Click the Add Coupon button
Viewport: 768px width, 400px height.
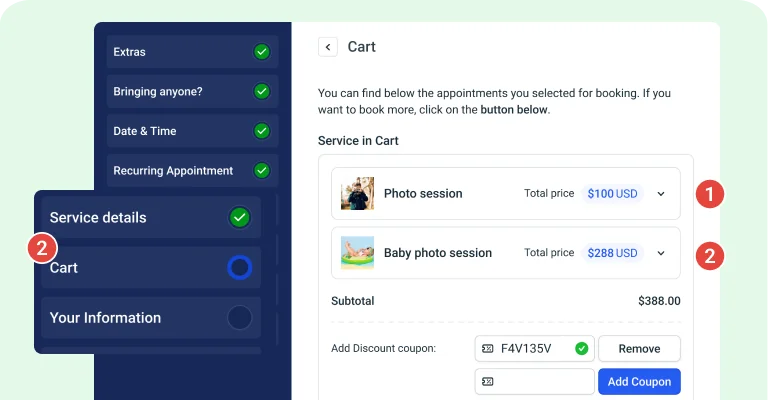click(639, 381)
